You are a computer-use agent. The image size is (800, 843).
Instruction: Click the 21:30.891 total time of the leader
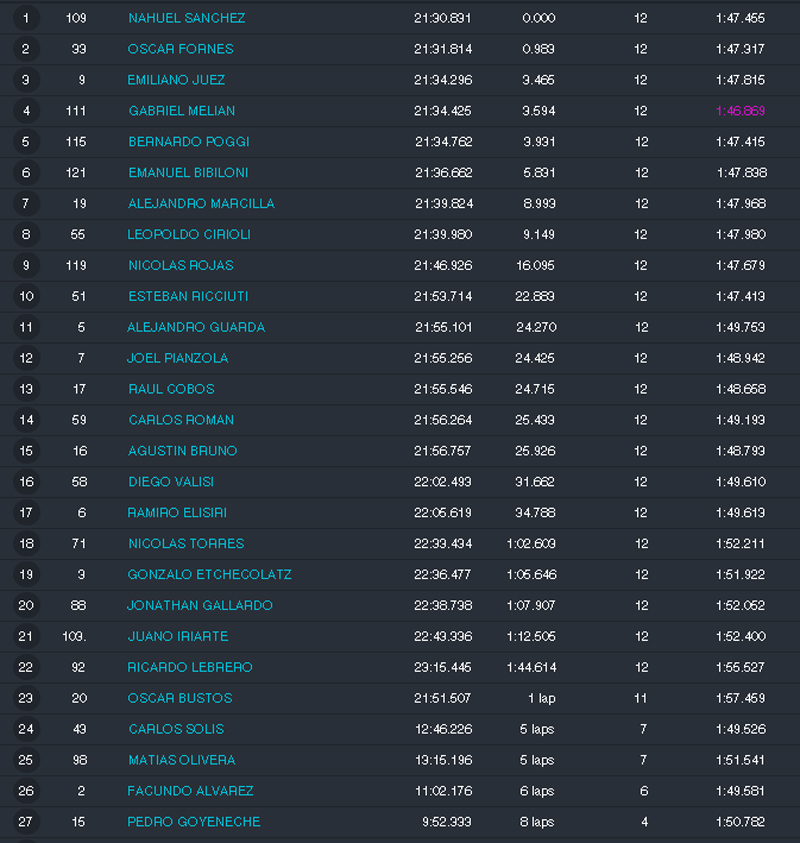(442, 18)
